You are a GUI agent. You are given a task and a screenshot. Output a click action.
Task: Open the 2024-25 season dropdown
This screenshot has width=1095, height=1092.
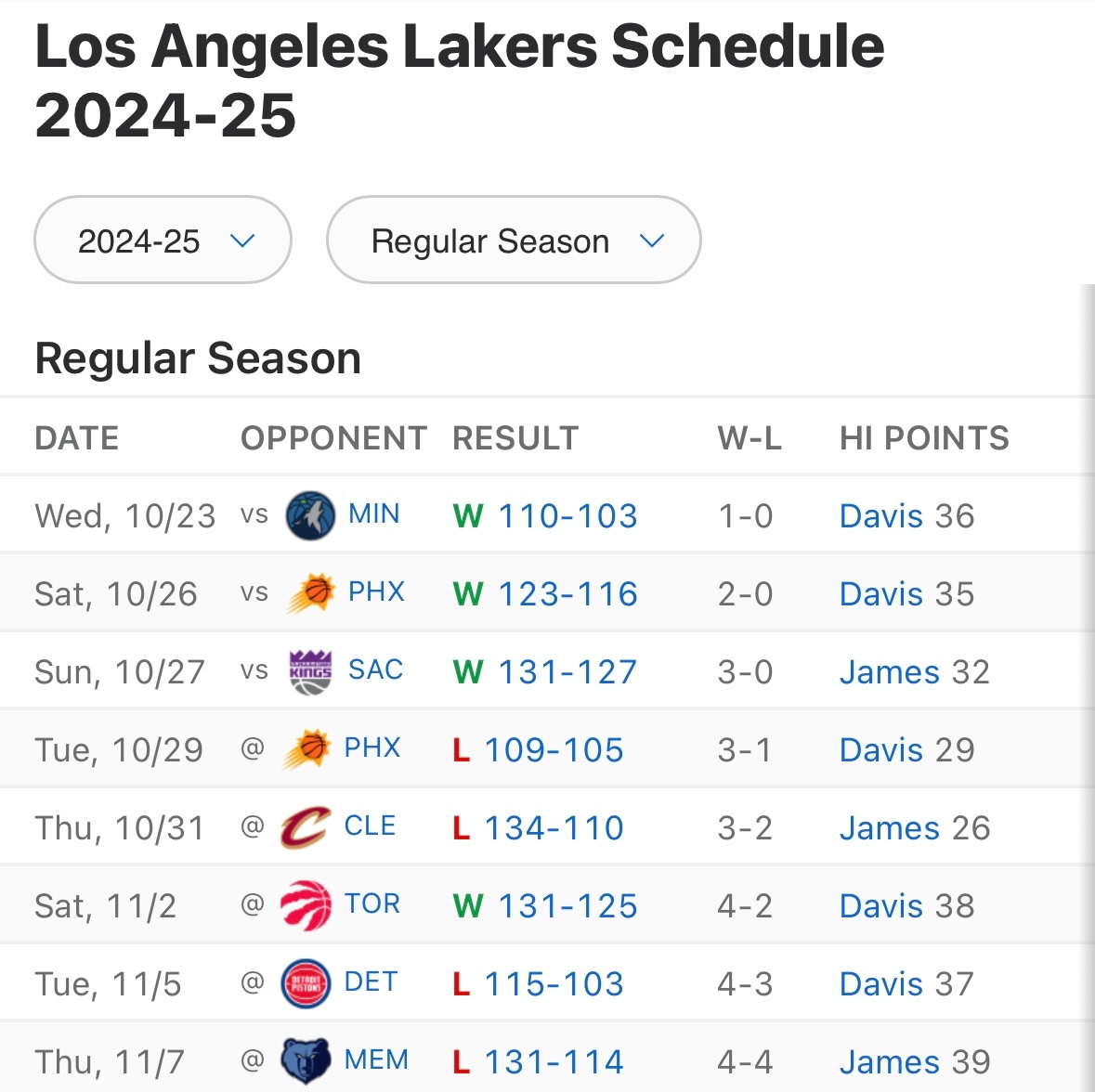[x=163, y=240]
